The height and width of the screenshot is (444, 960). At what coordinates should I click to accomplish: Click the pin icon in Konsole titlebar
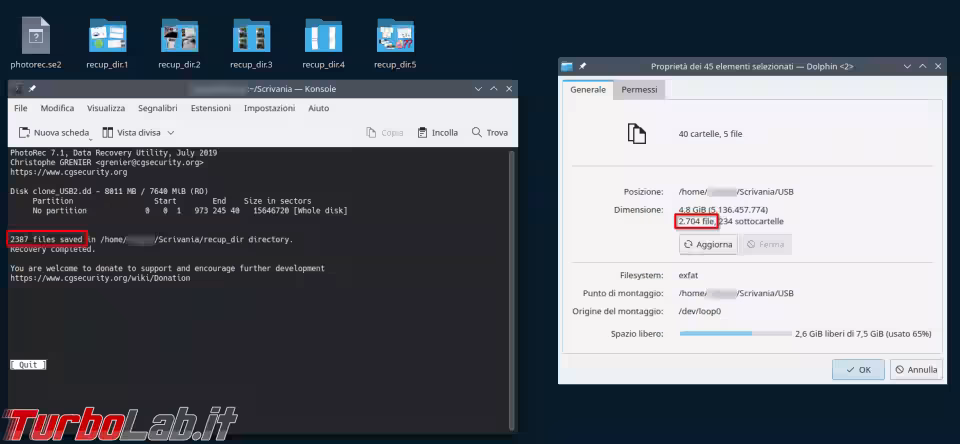click(32, 89)
